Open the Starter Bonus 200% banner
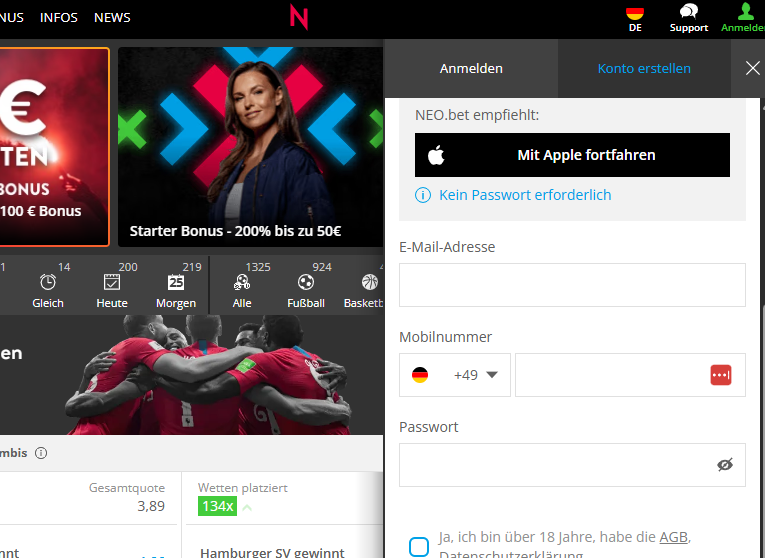The width and height of the screenshot is (765, 558). tap(250, 147)
